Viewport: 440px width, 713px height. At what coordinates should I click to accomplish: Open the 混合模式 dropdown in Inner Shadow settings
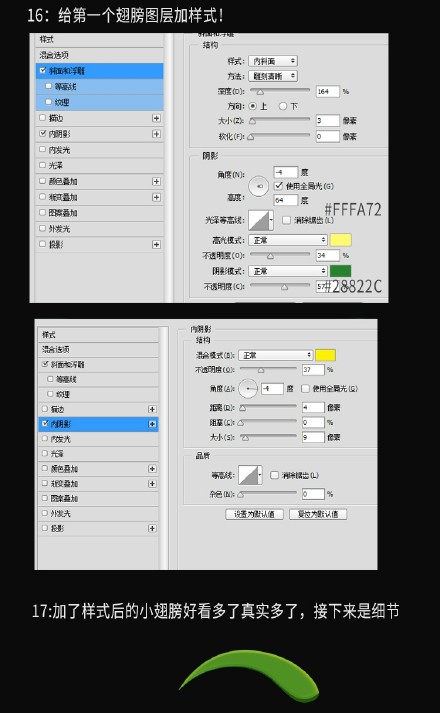[275, 355]
